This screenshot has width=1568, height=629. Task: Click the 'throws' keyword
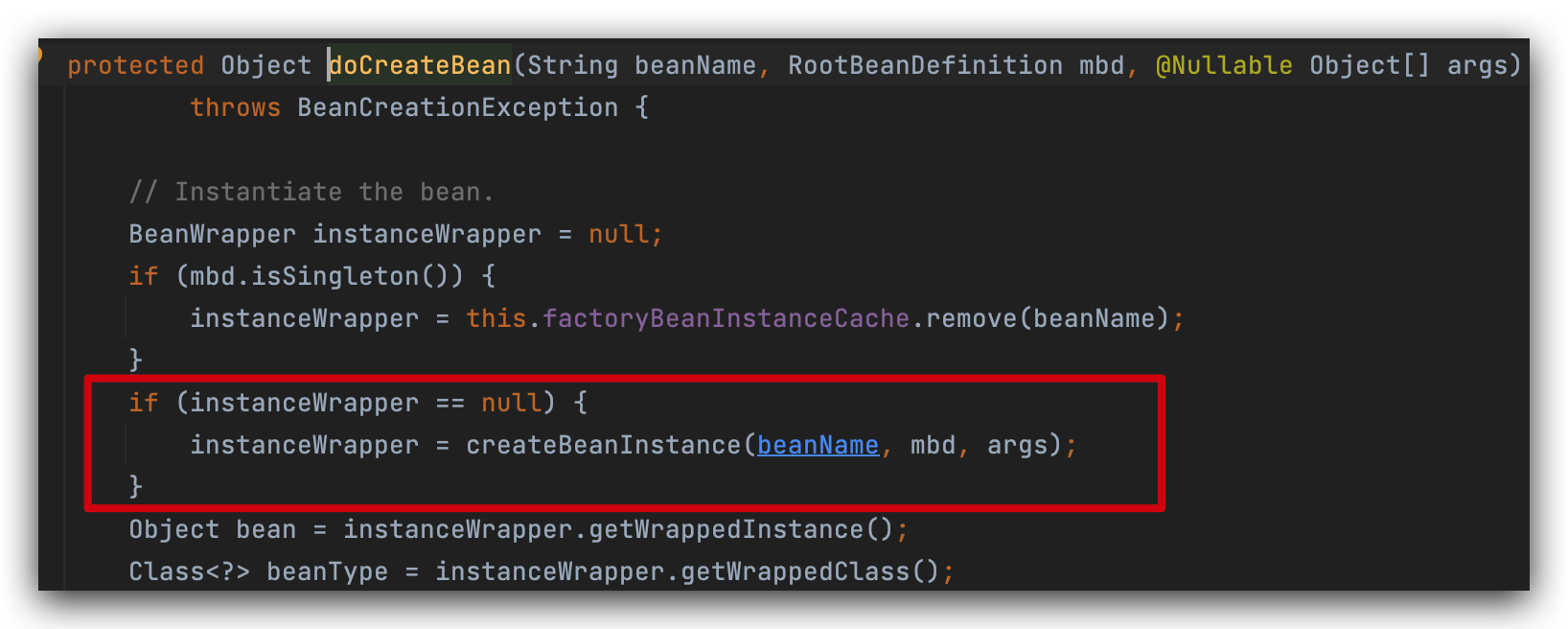[x=235, y=107]
